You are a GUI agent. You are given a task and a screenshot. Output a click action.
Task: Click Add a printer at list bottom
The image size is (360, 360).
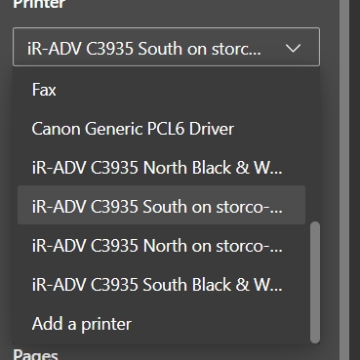tap(161, 324)
